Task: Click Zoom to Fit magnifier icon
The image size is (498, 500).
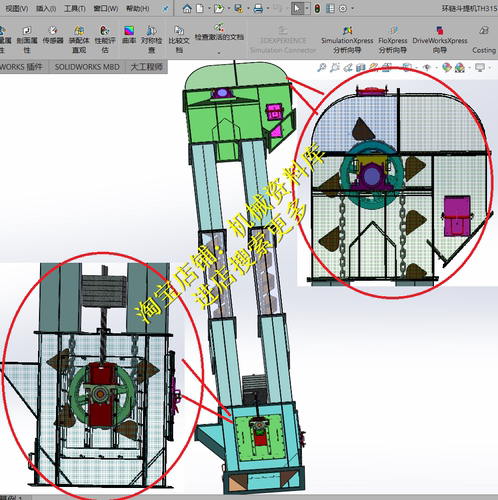Action: click(x=321, y=68)
